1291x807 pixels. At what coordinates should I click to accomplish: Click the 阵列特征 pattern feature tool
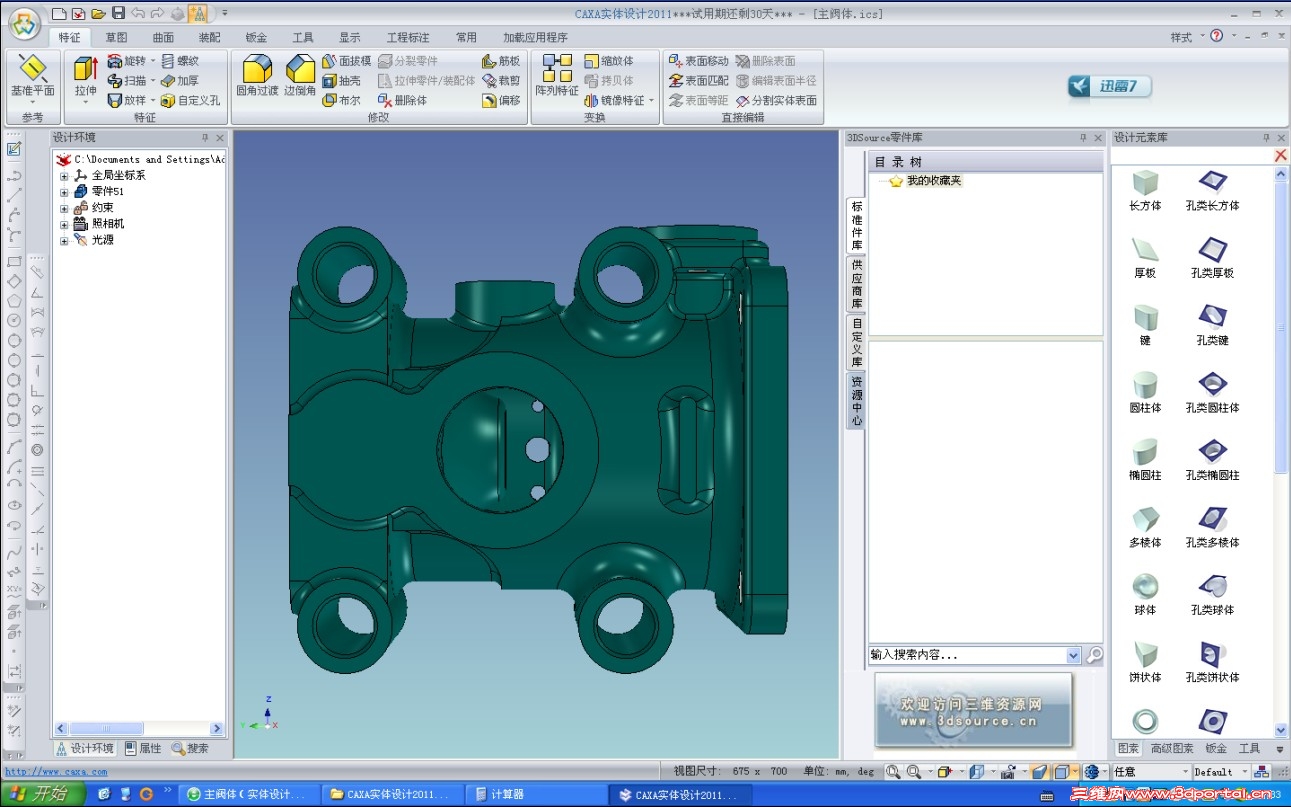click(557, 76)
